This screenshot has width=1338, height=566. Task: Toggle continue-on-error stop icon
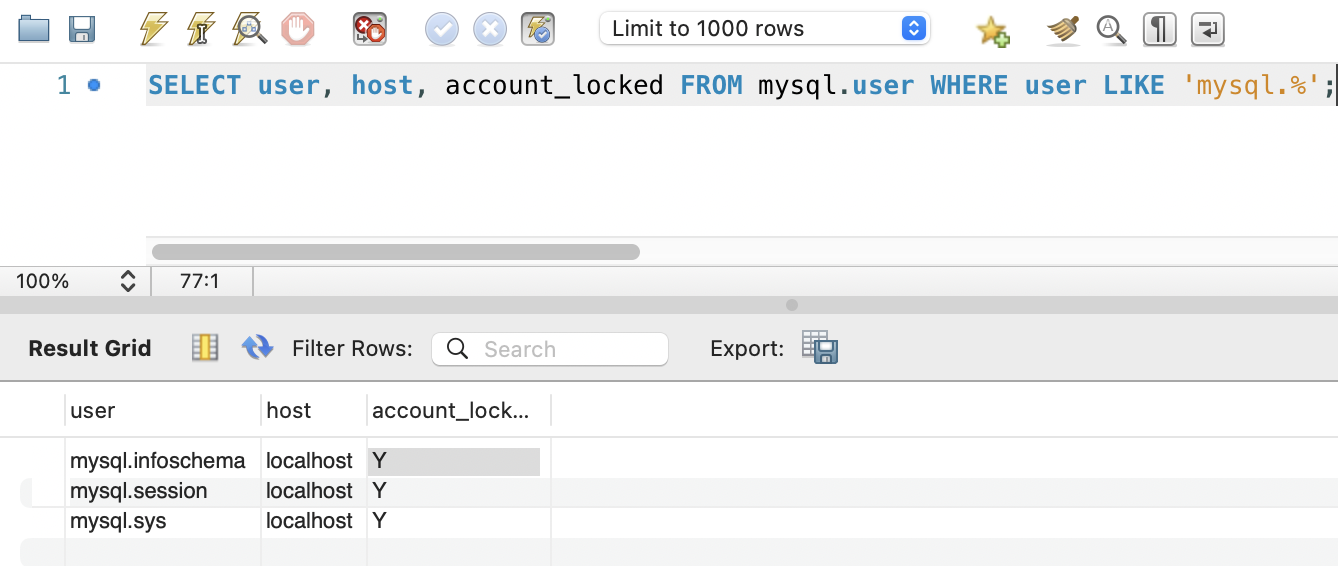coord(370,29)
